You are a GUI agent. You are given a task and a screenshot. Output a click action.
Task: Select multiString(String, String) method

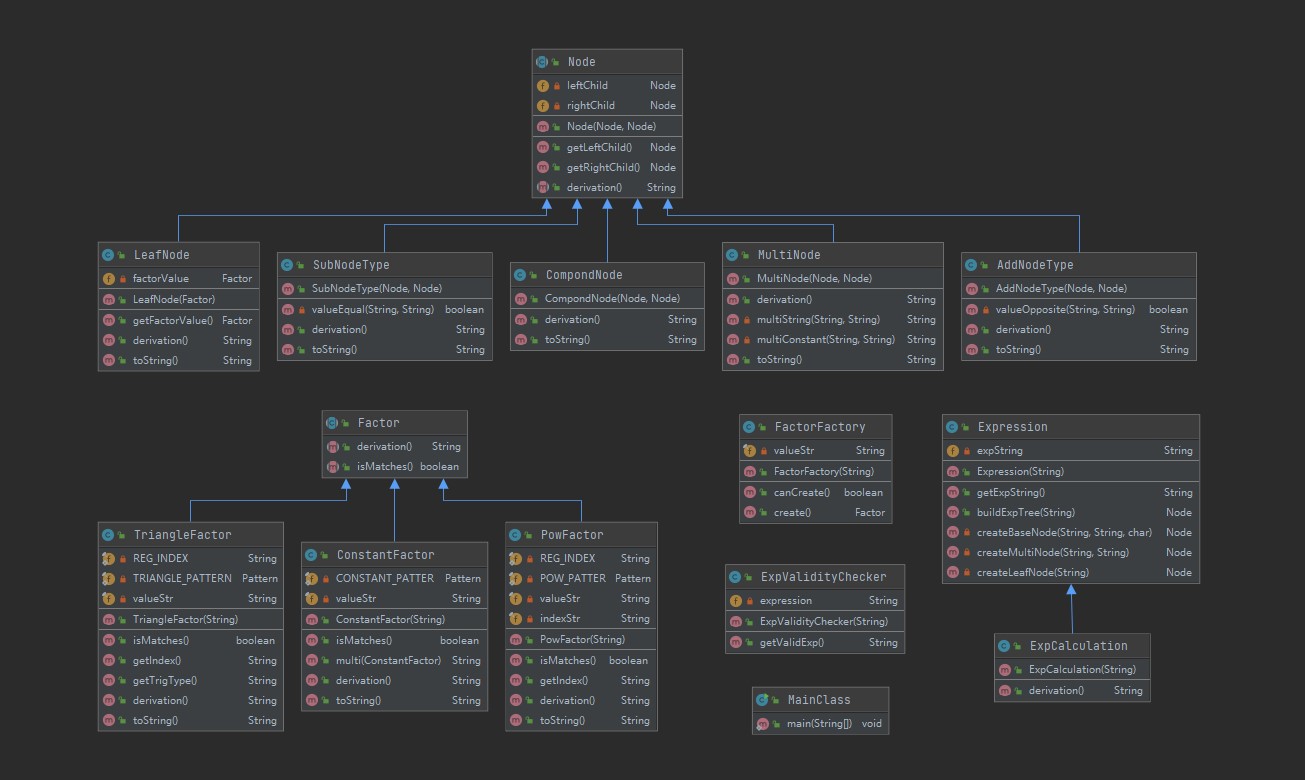tap(832, 319)
